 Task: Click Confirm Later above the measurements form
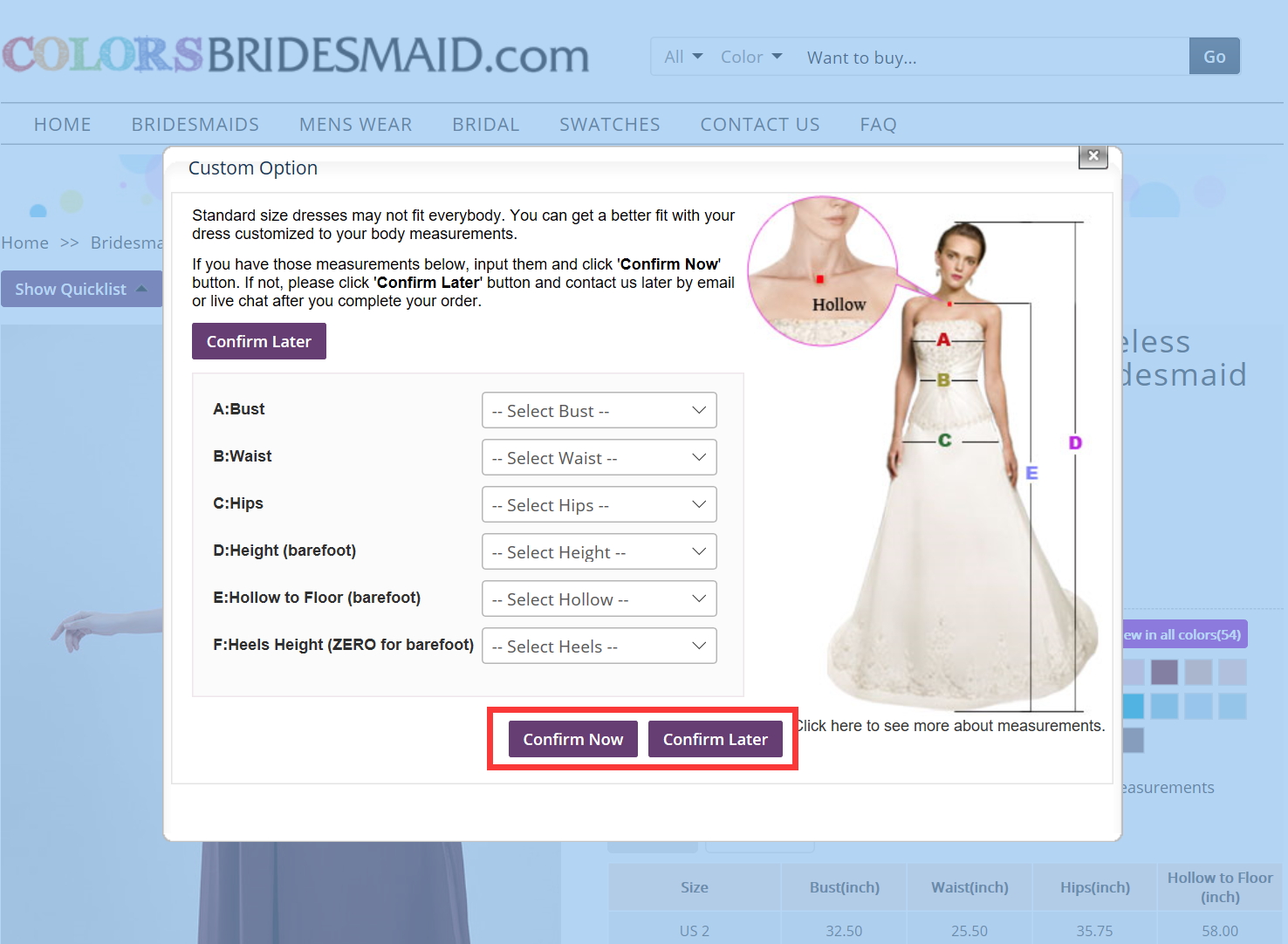tap(258, 341)
